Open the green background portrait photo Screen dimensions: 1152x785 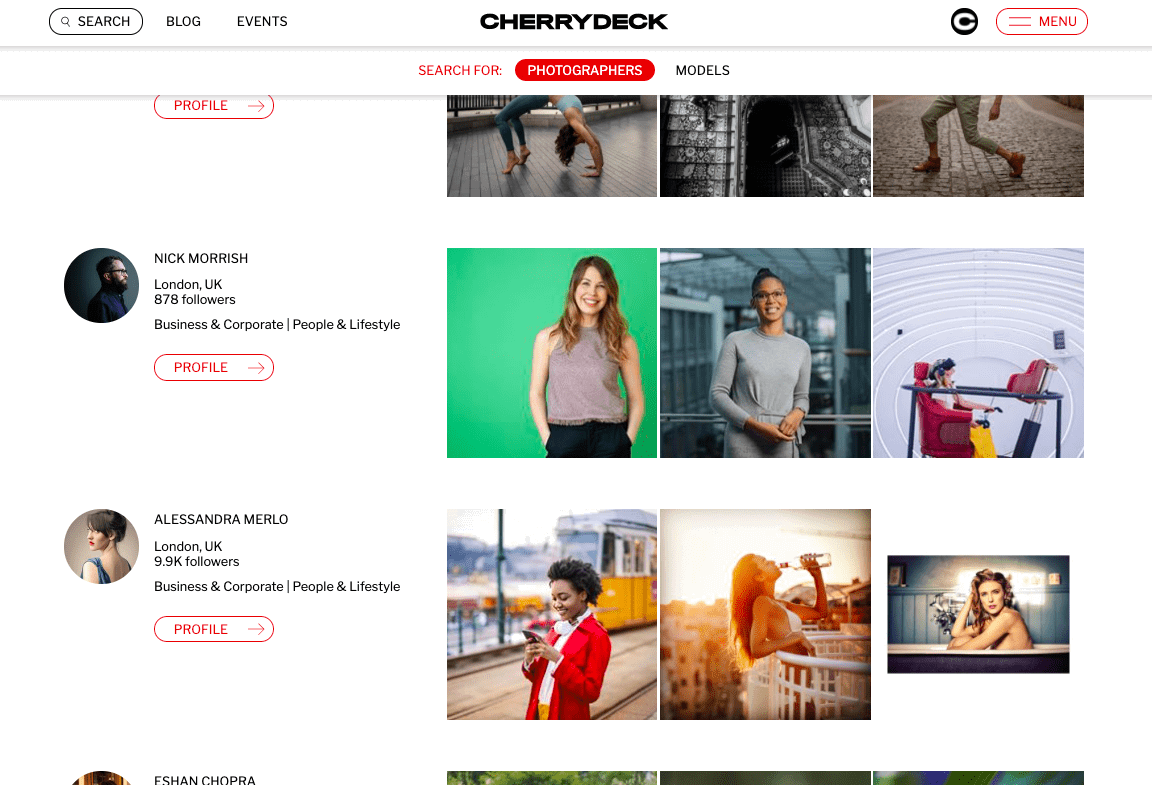tap(552, 353)
